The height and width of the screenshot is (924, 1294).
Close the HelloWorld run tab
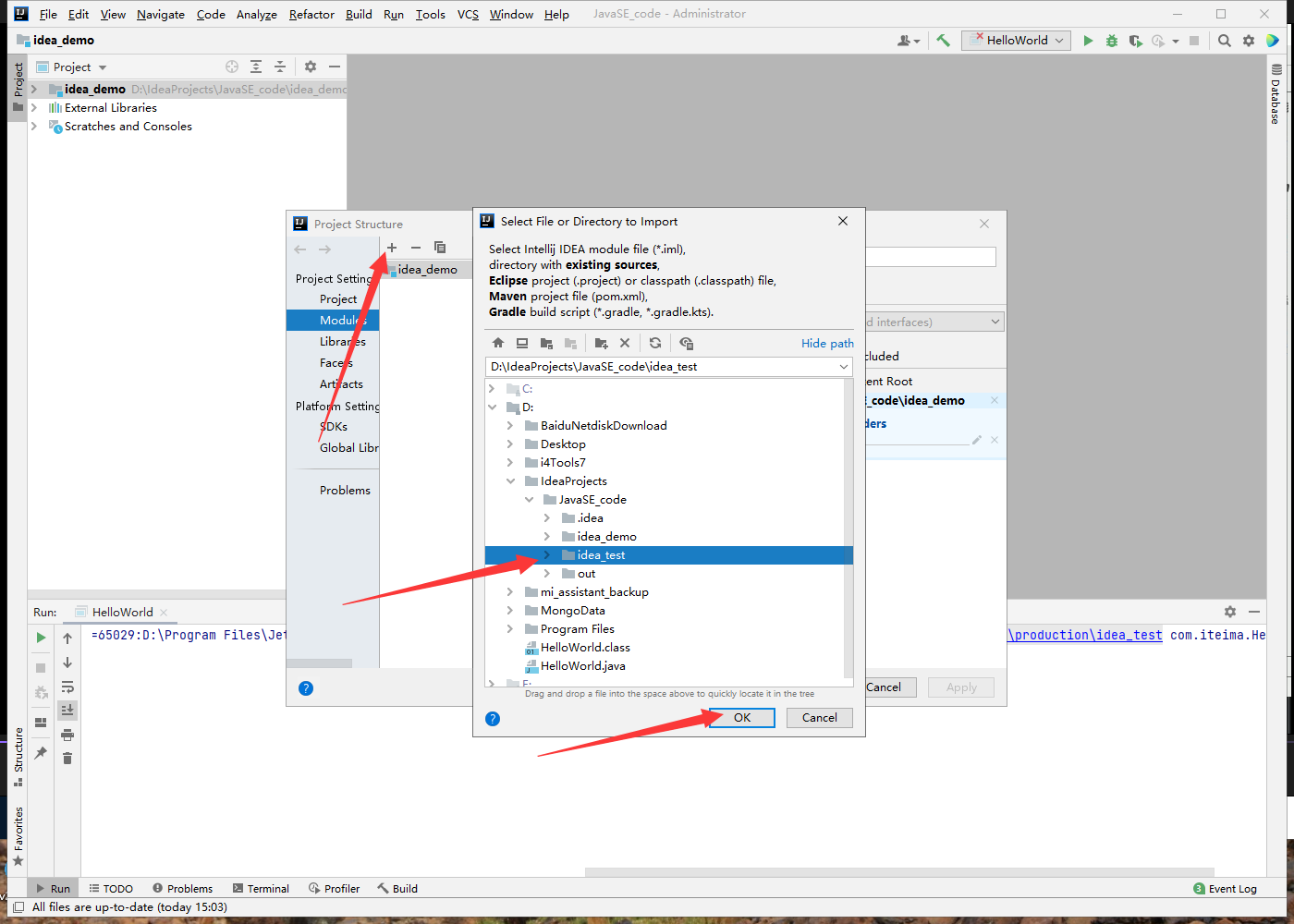coord(164,613)
